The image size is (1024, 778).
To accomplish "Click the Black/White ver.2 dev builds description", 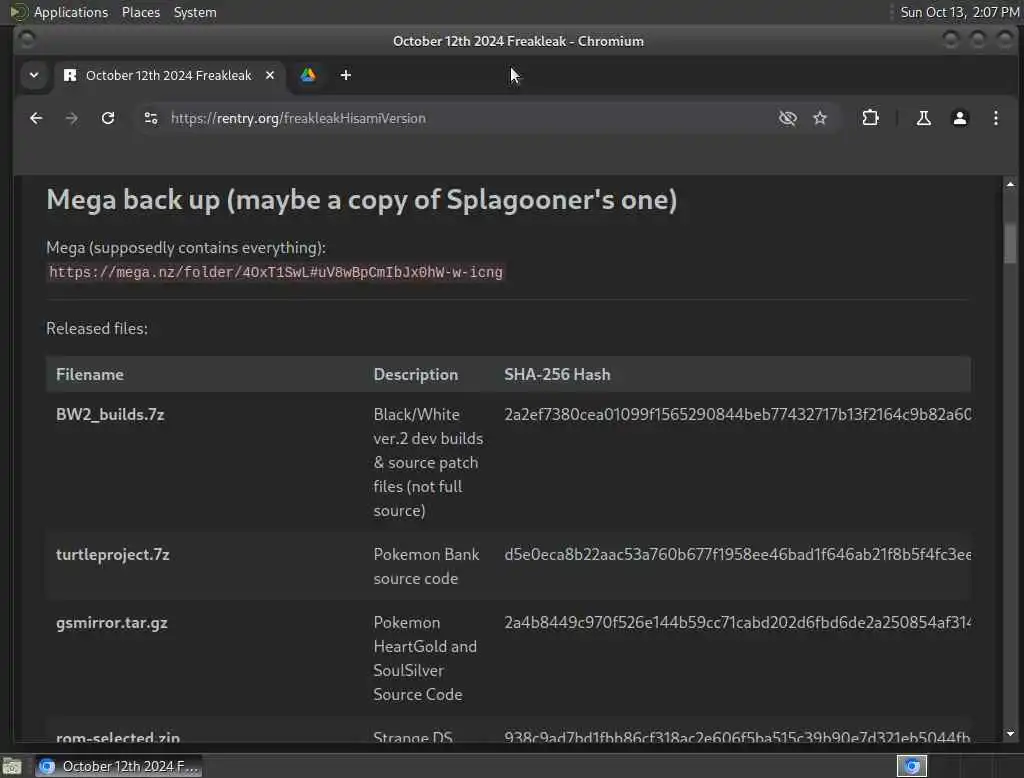I will (428, 462).
